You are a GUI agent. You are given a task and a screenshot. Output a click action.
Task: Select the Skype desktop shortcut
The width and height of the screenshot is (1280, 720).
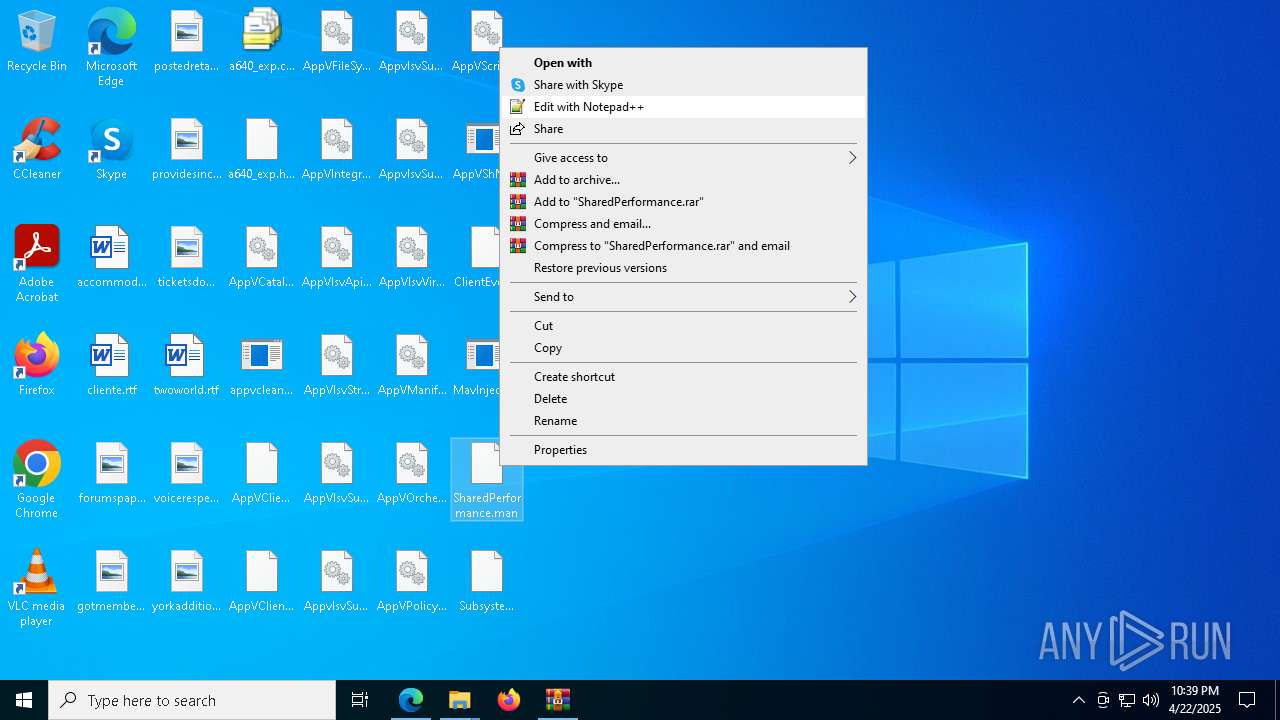(x=111, y=150)
